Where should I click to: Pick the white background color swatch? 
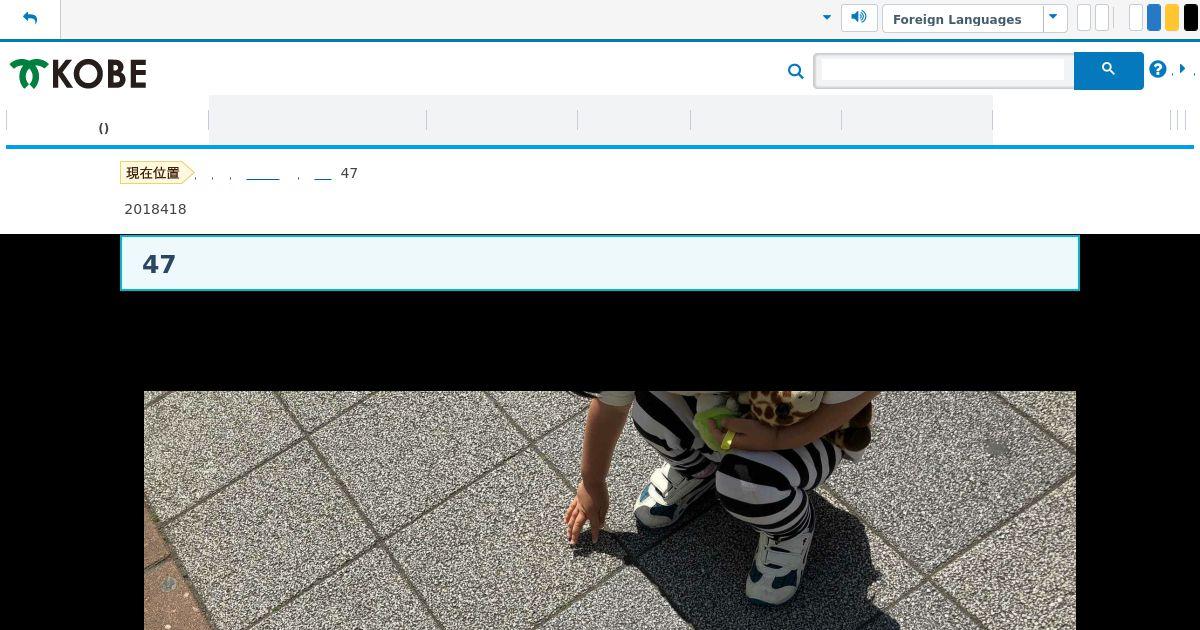click(x=1136, y=18)
